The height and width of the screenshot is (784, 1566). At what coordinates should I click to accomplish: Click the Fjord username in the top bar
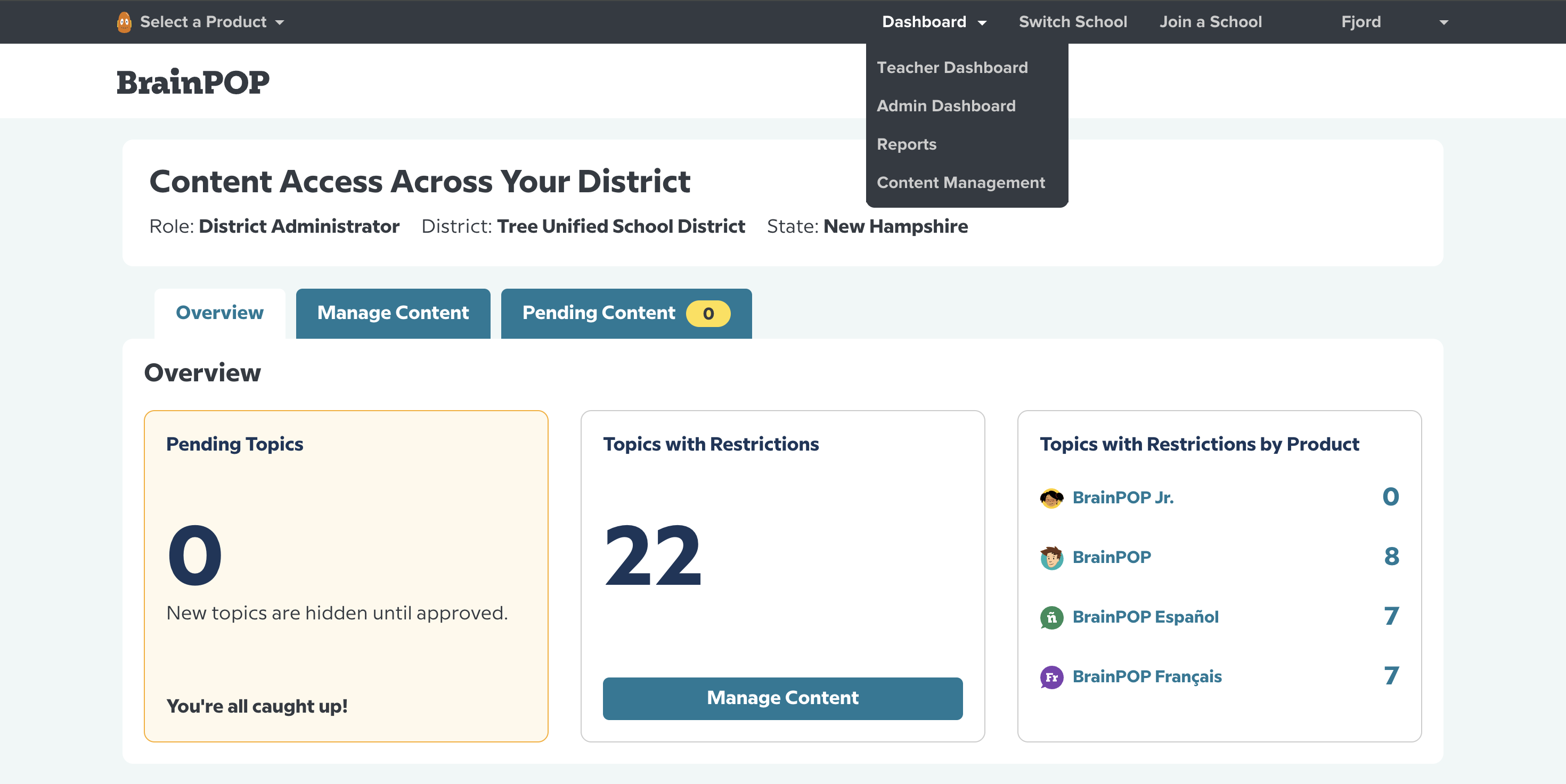pyautogui.click(x=1361, y=22)
